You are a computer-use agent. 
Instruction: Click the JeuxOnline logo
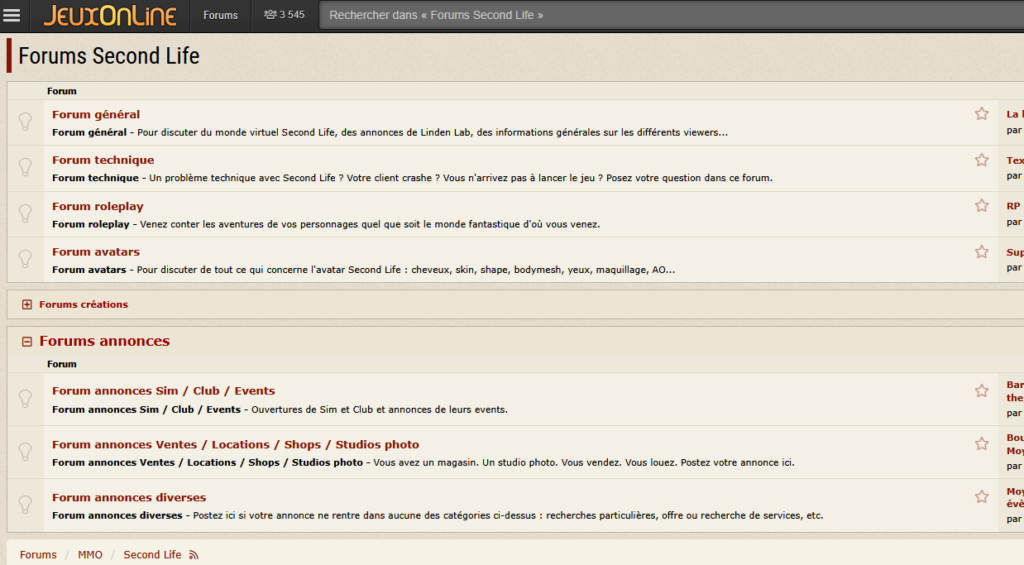(110, 15)
